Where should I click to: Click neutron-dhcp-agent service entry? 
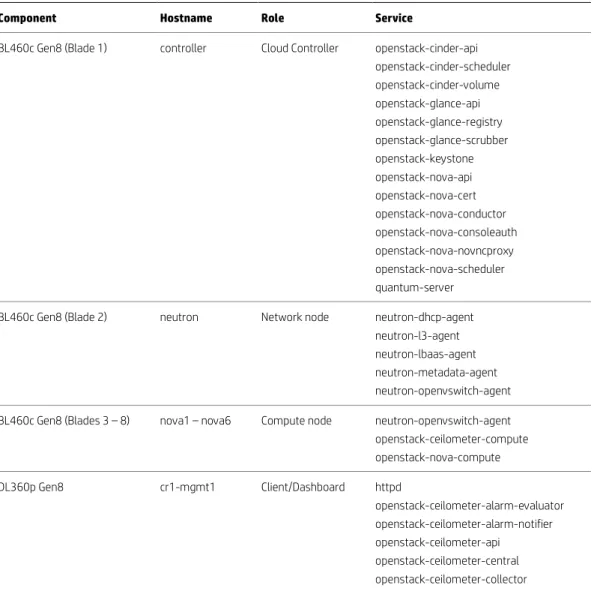click(x=424, y=317)
